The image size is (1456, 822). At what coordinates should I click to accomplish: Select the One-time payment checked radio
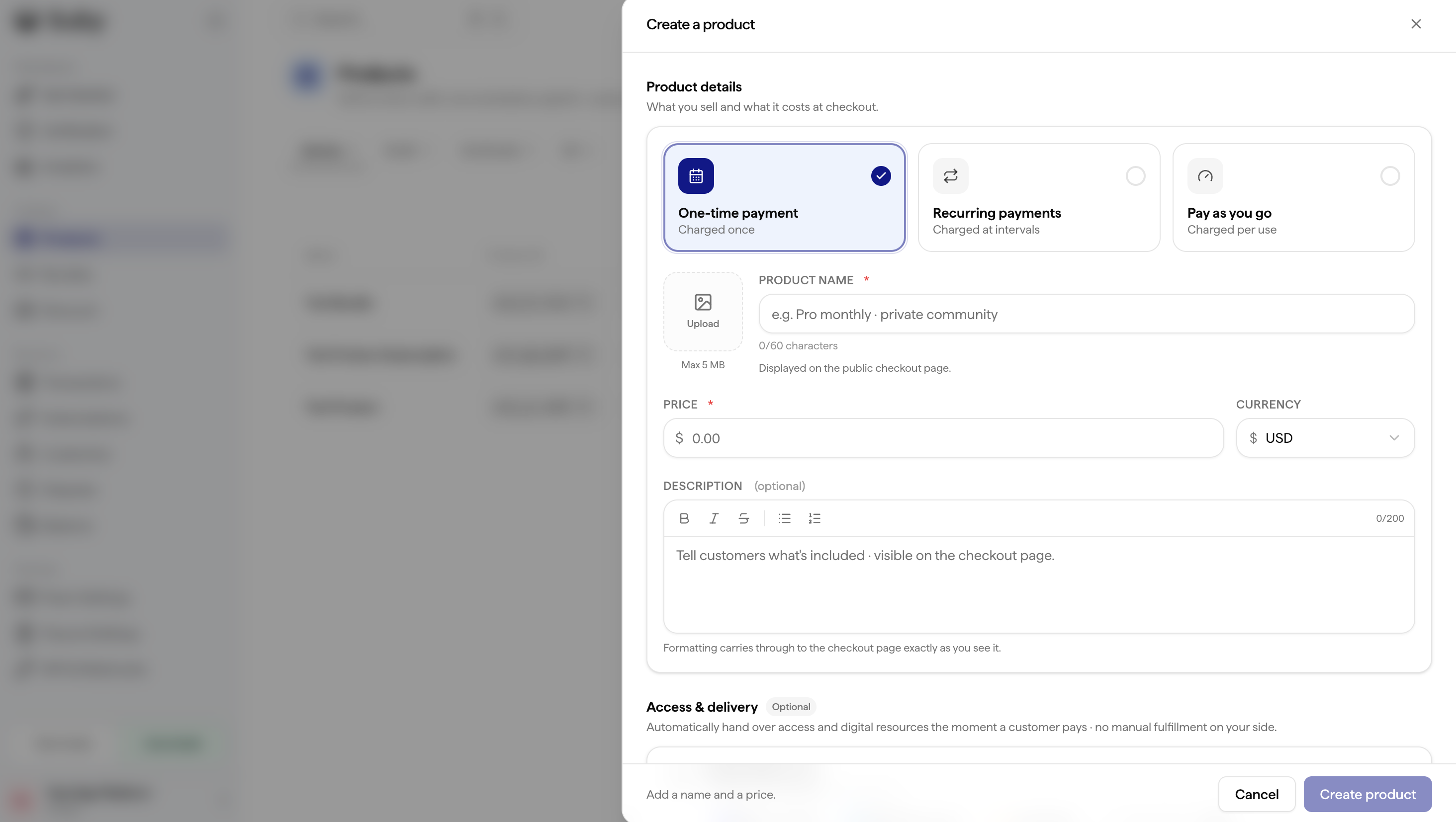881,176
